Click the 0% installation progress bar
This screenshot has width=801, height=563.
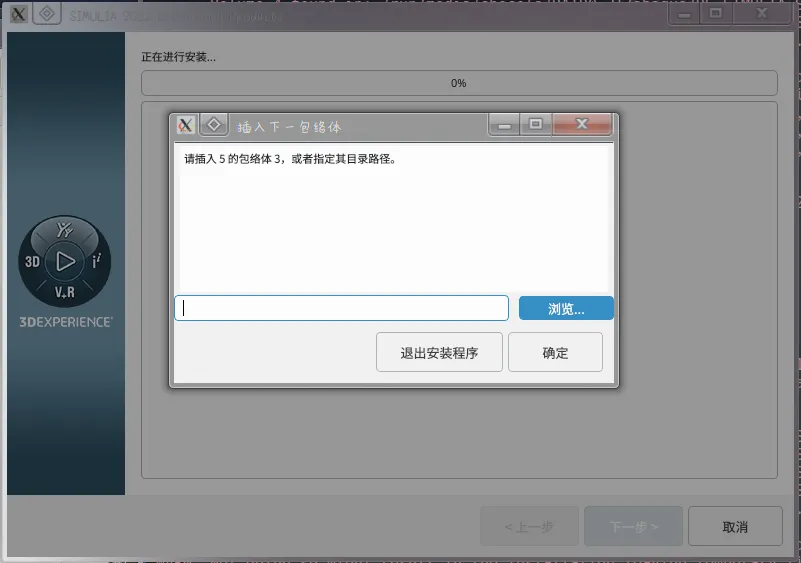[459, 83]
